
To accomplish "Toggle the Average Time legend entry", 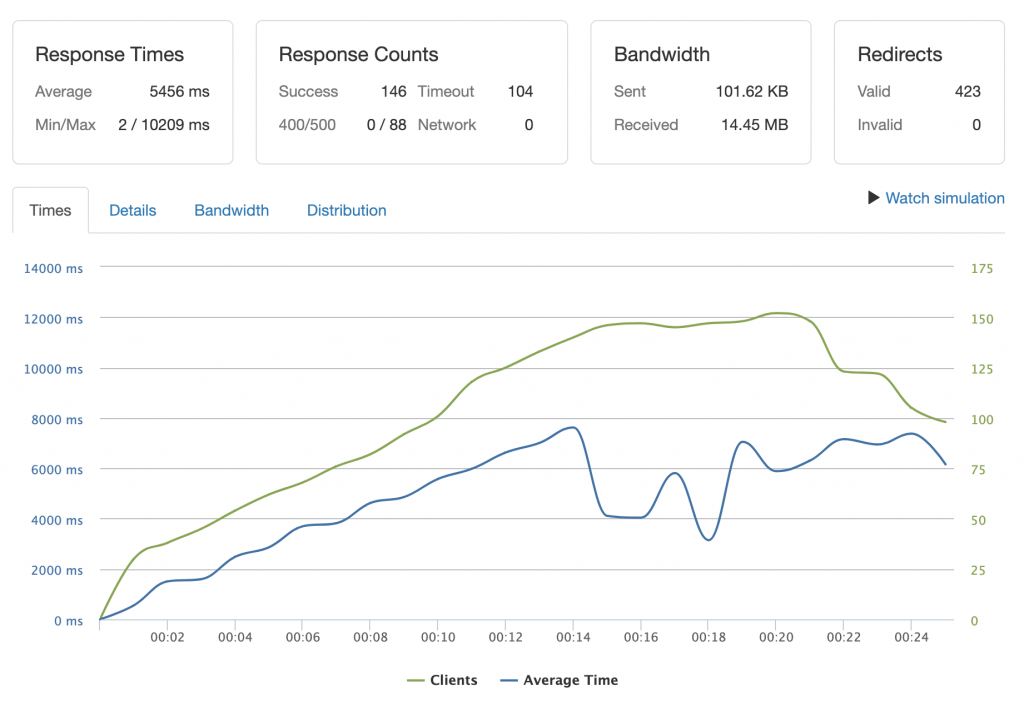I will (x=559, y=680).
